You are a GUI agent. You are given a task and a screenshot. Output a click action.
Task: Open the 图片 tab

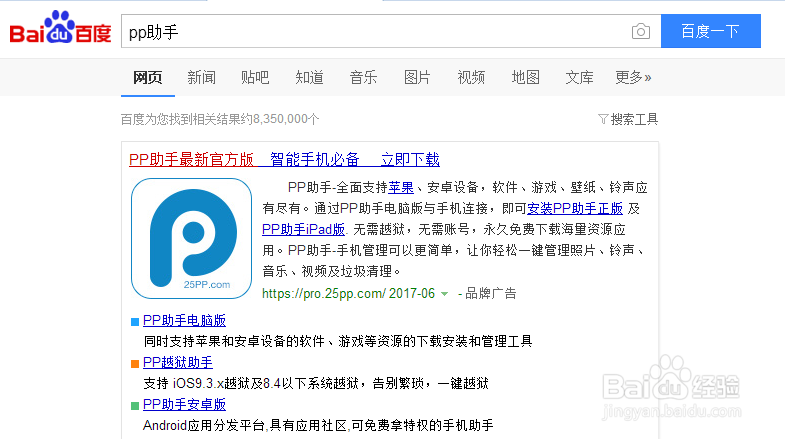(x=417, y=77)
